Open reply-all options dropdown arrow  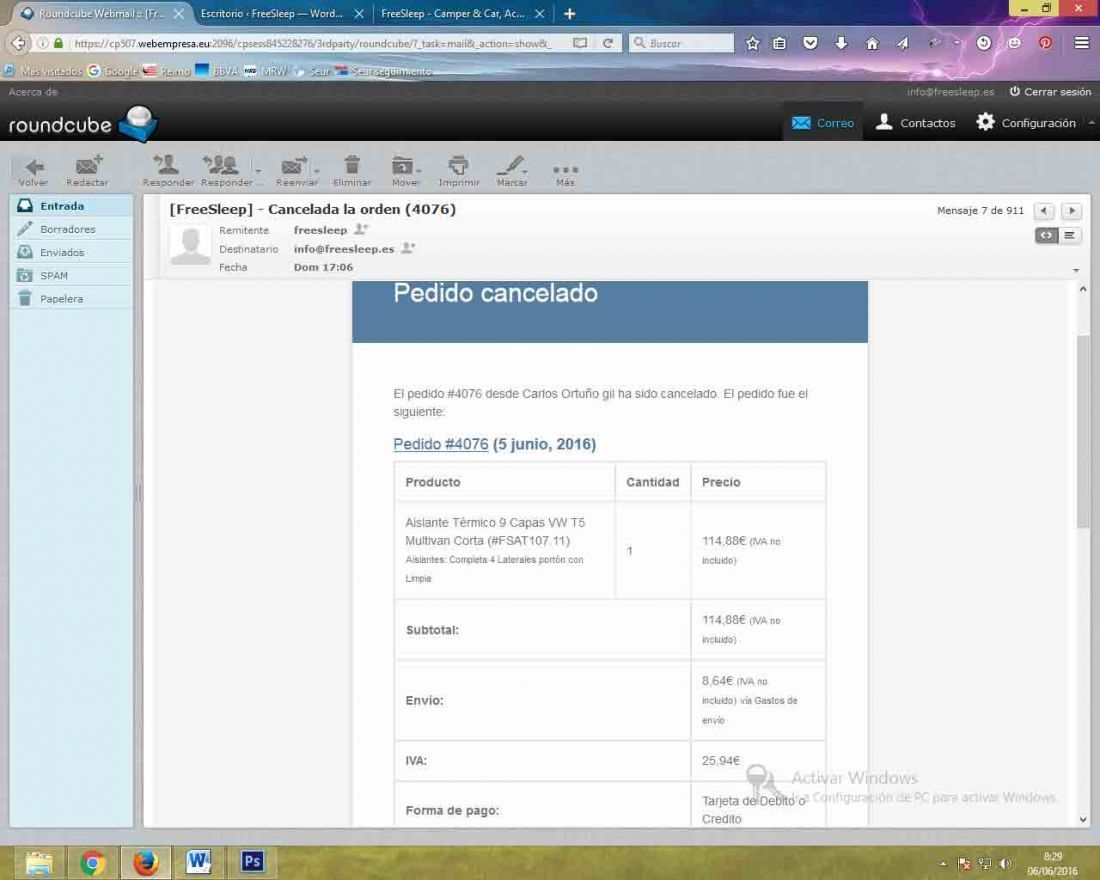[258, 171]
